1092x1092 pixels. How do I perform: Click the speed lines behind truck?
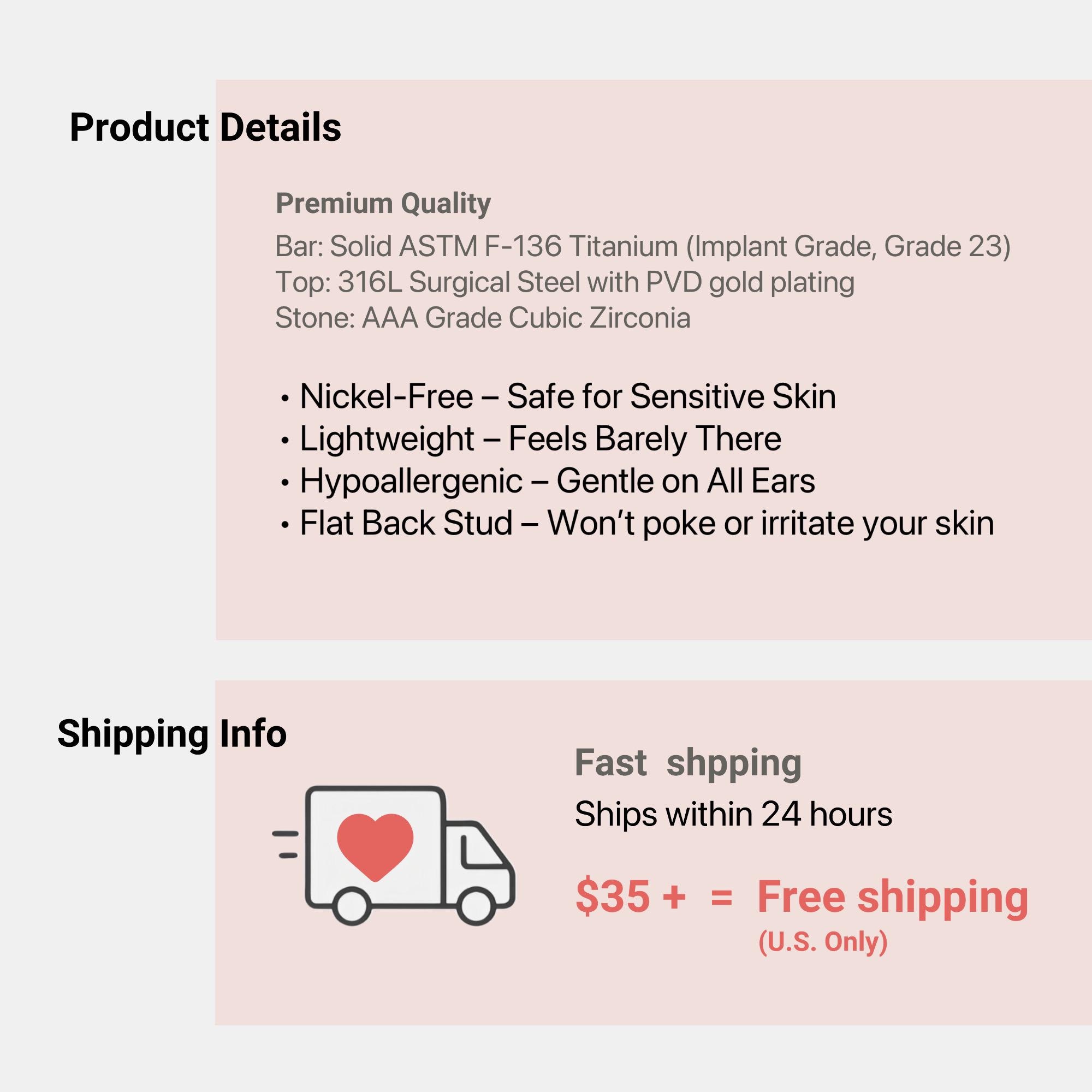(x=286, y=845)
